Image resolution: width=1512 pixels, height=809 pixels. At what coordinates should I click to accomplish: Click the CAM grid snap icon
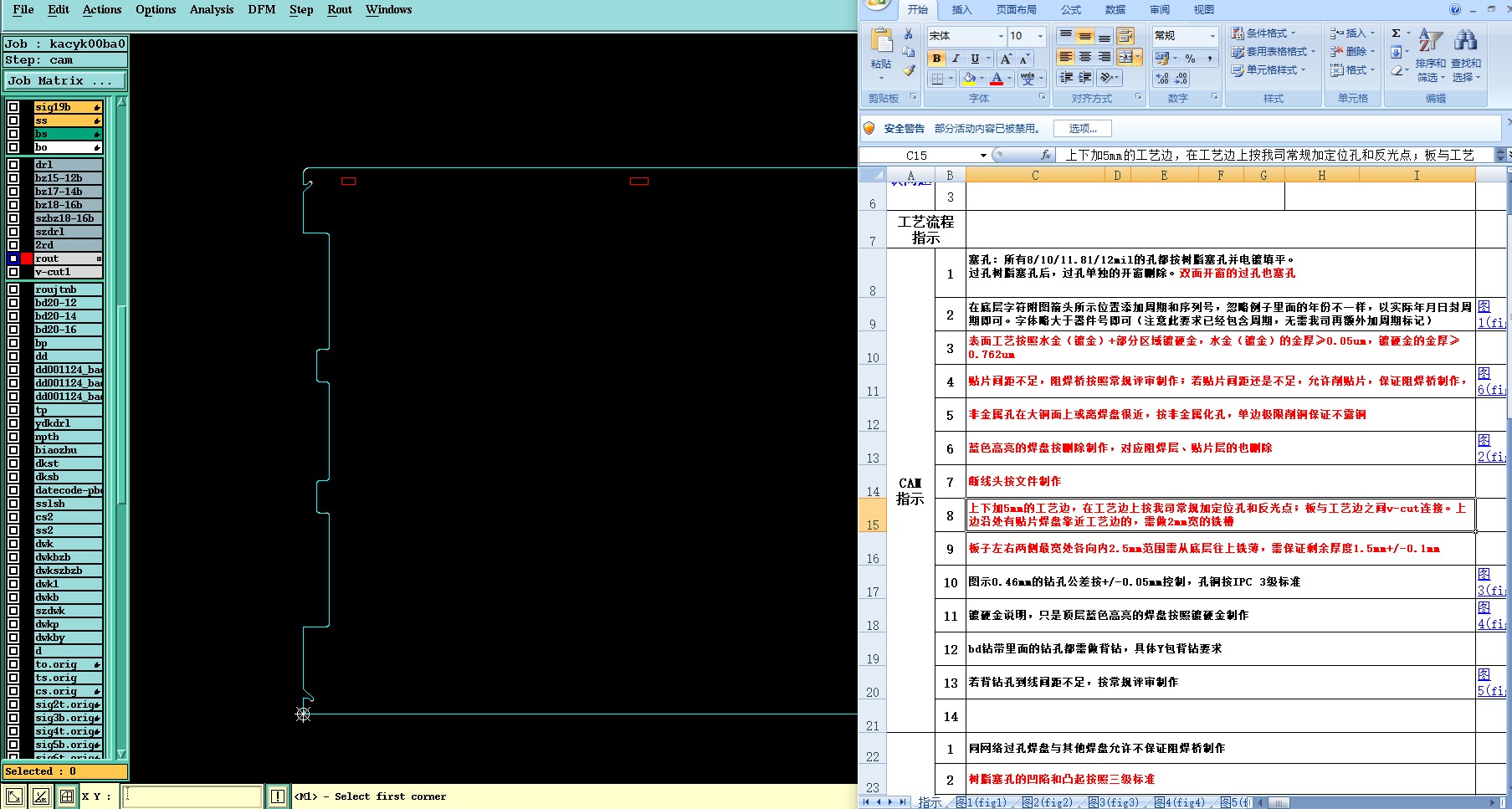[67, 796]
